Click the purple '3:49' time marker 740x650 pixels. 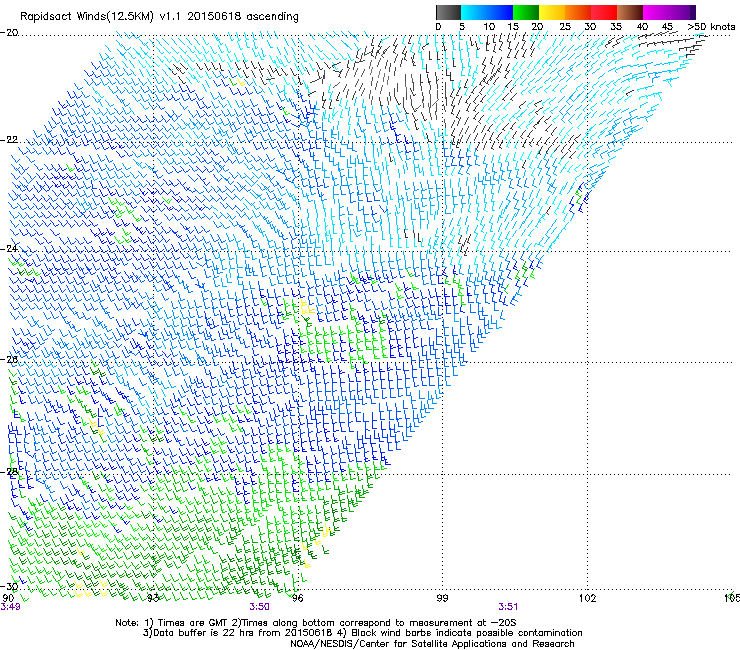pyautogui.click(x=10, y=607)
